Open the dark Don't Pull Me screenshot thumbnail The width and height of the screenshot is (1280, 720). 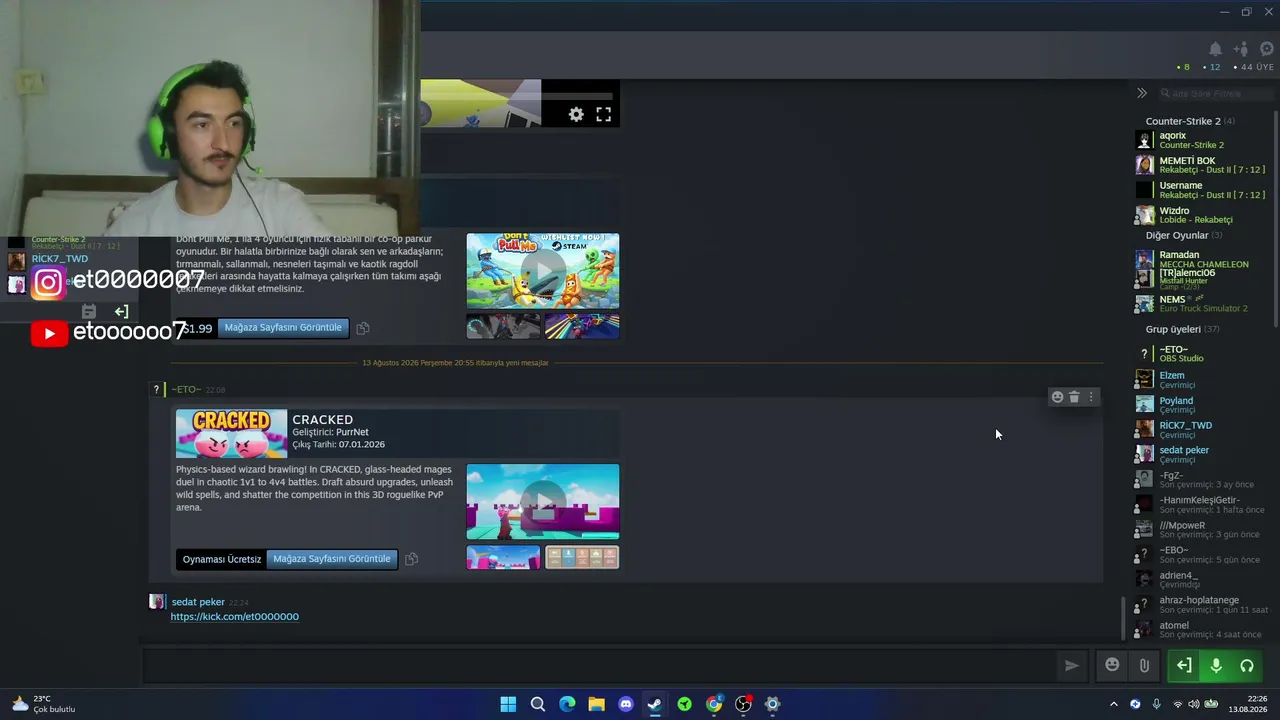503,326
